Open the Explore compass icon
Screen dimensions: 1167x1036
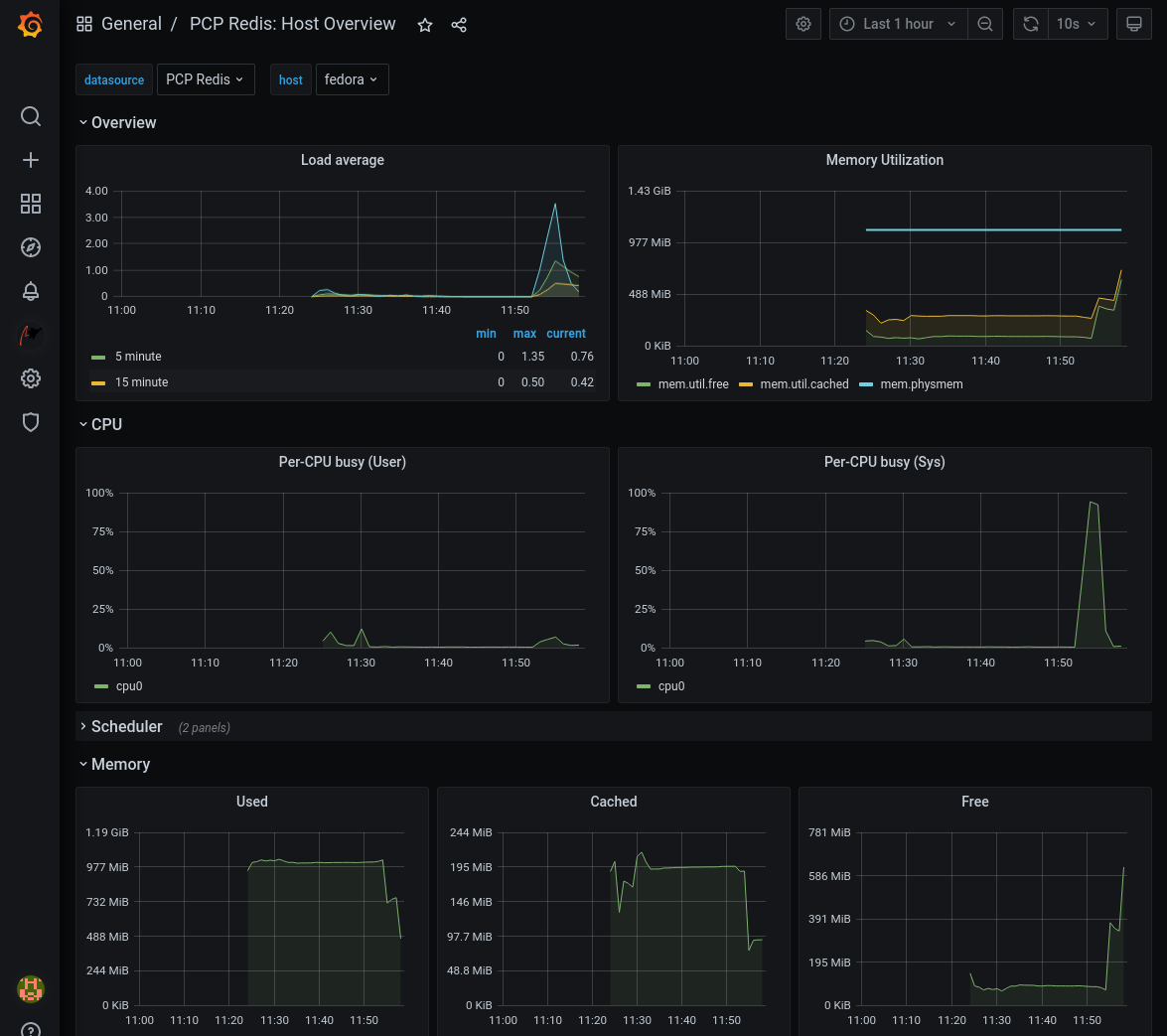pyautogui.click(x=31, y=247)
